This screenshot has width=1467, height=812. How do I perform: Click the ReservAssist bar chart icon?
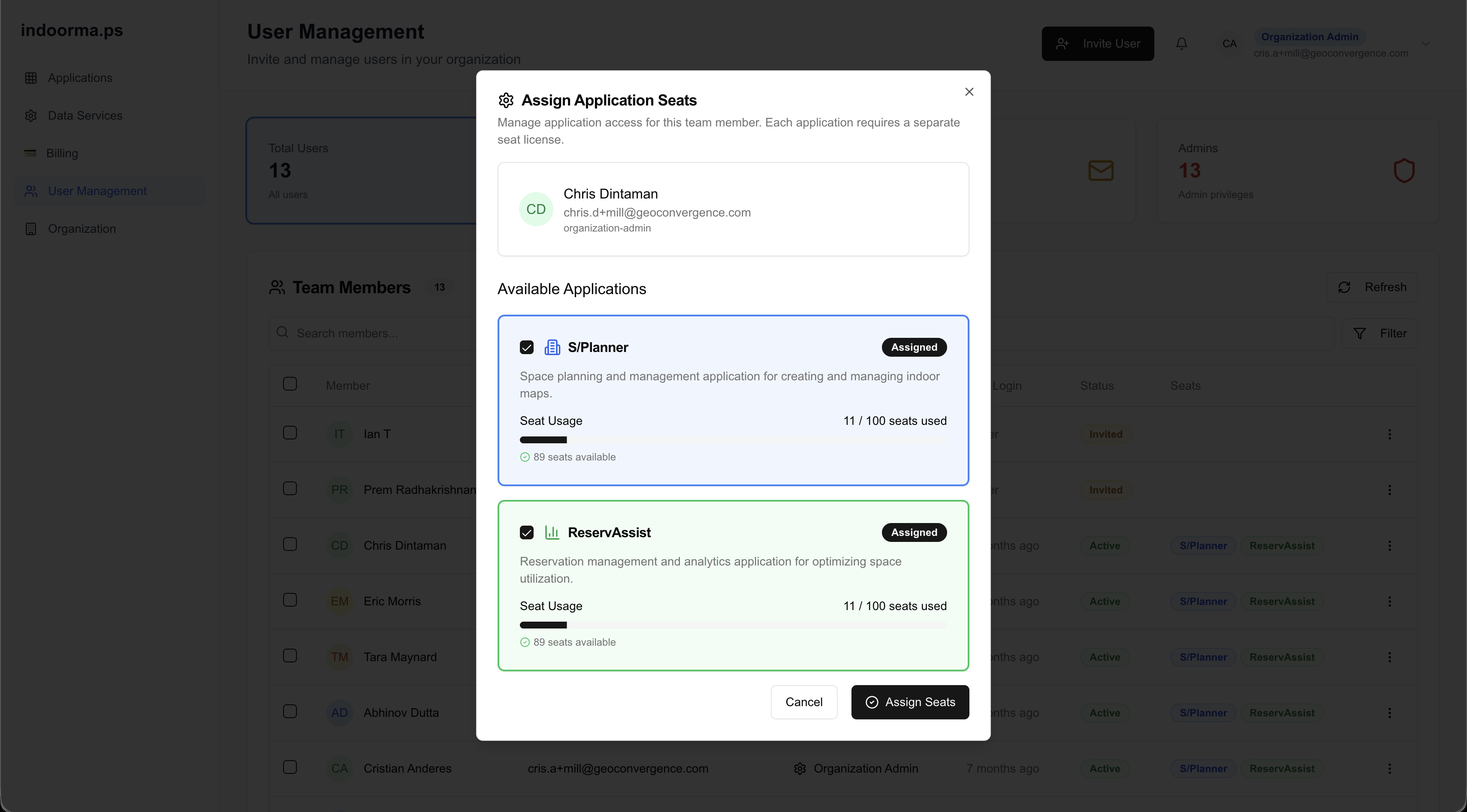pos(552,532)
